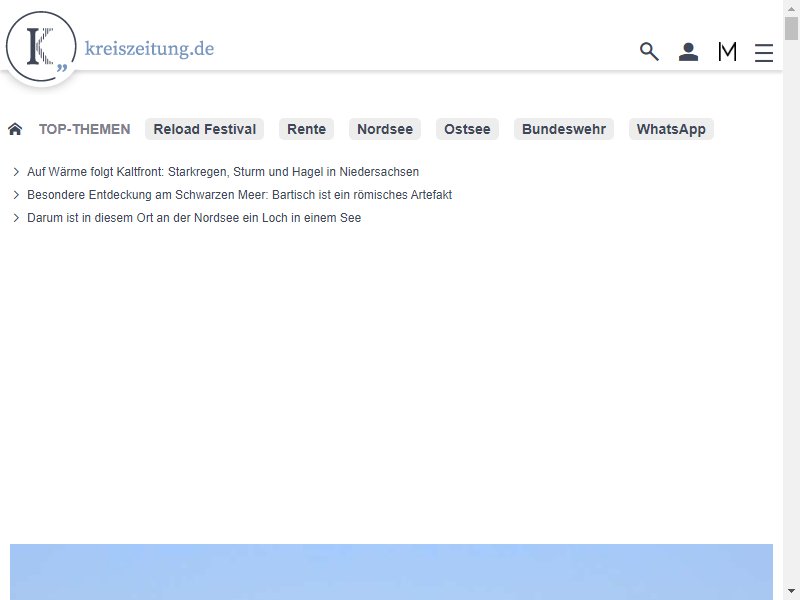Click the vertical scrollbar thumb
Screen dimensions: 800x600
pos(791,28)
